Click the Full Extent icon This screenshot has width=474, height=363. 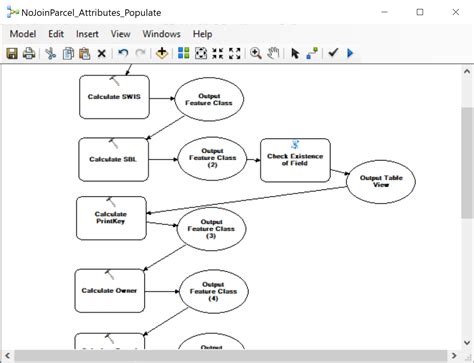click(201, 53)
